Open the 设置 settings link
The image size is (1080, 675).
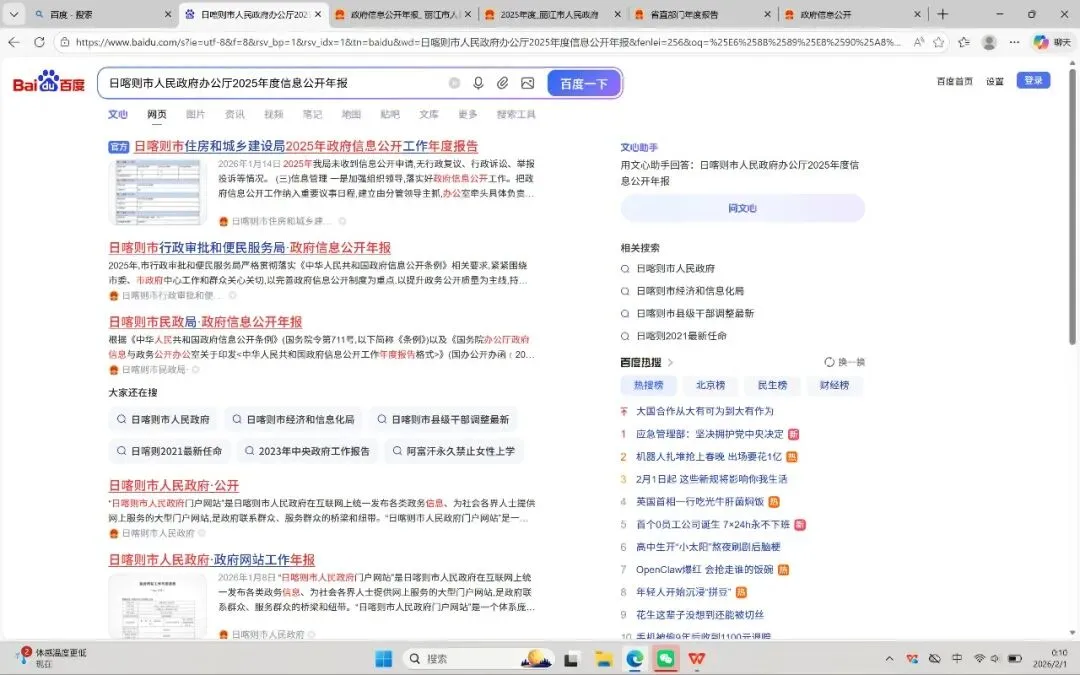(995, 81)
